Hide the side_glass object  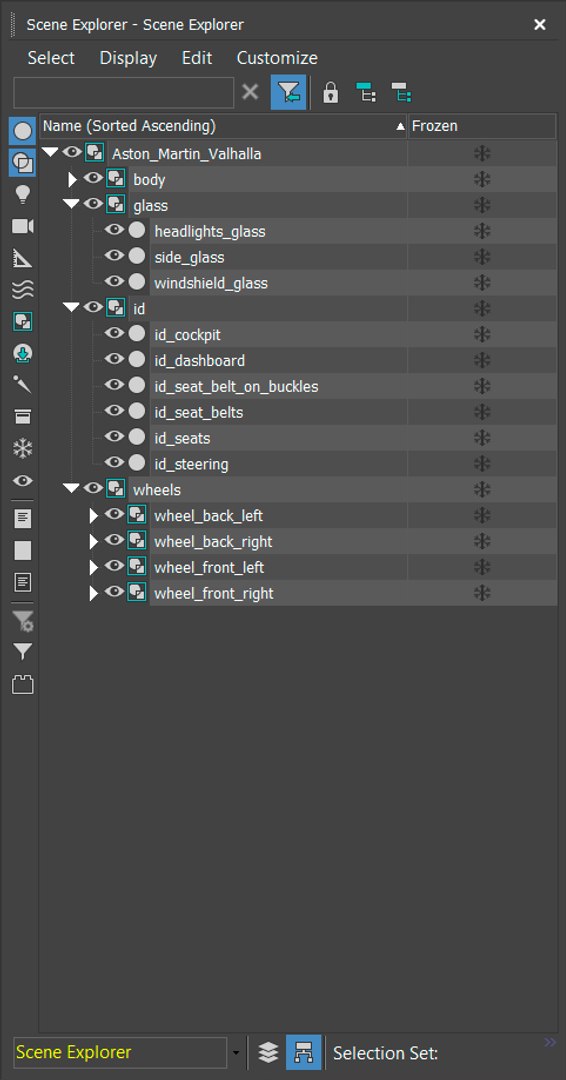pos(114,256)
